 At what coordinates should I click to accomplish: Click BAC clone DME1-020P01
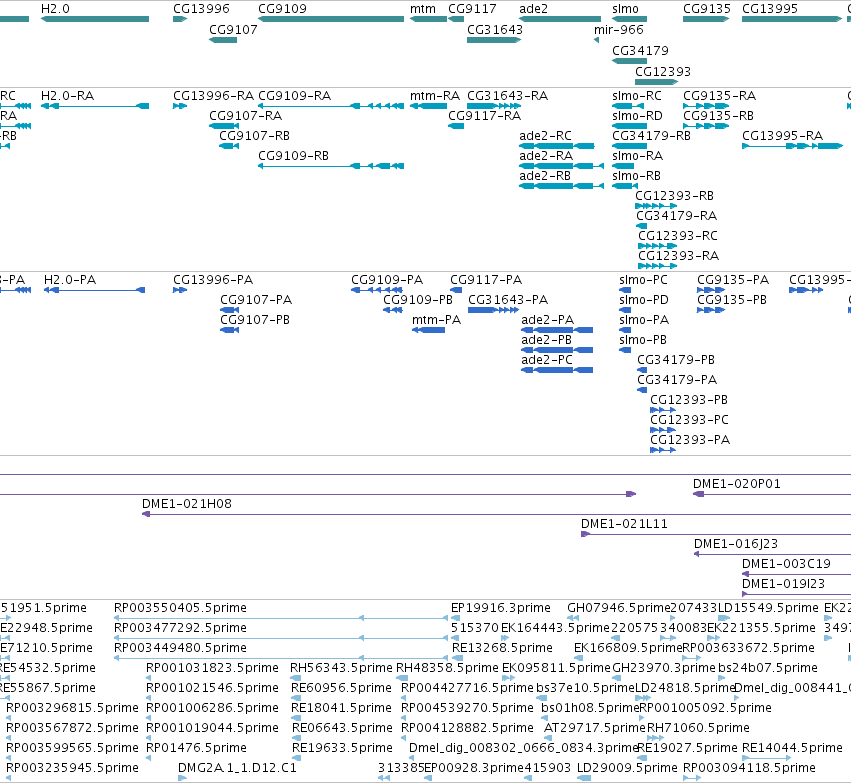(772, 494)
